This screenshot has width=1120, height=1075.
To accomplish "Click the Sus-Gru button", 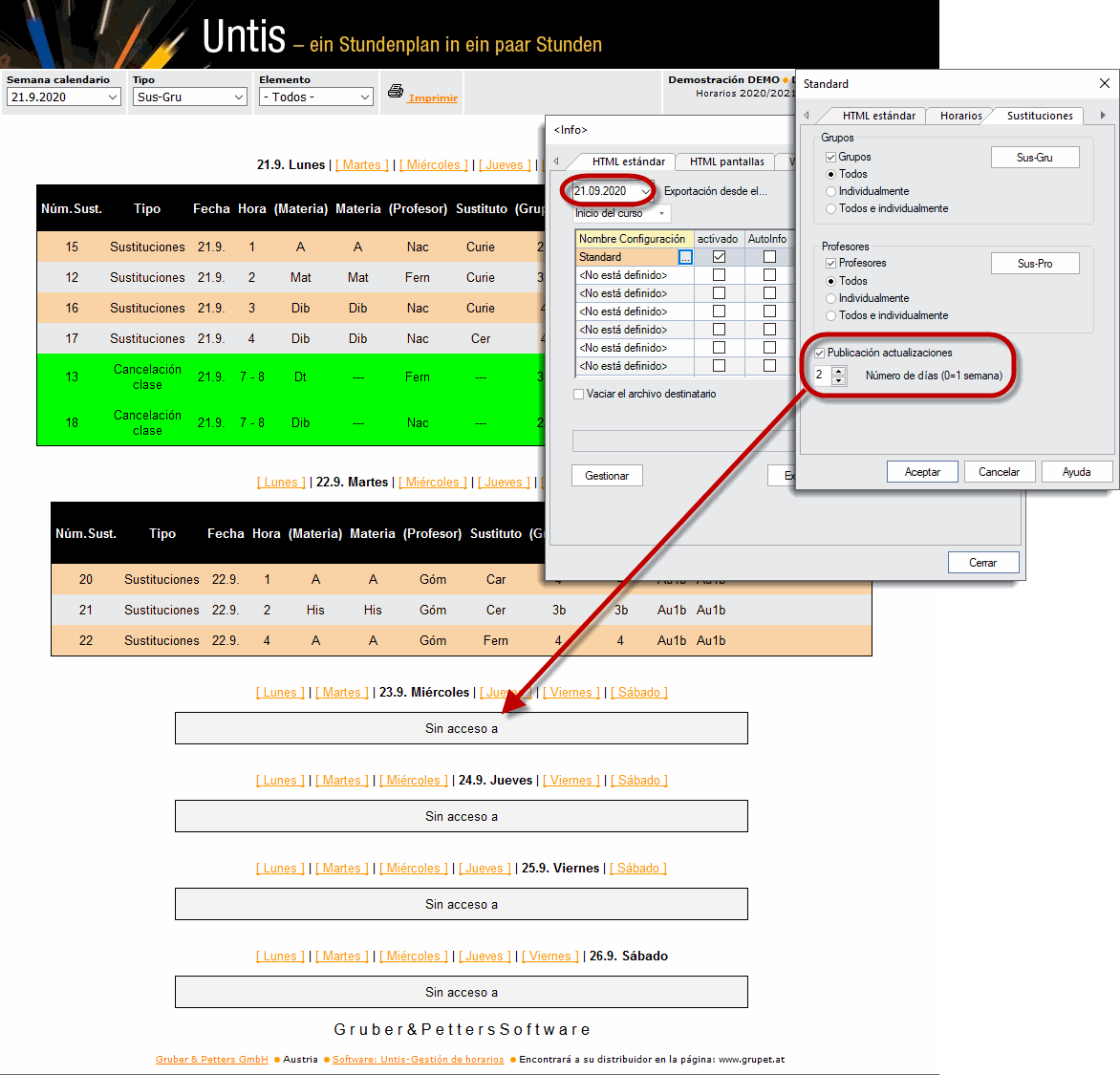I will pyautogui.click(x=1035, y=158).
